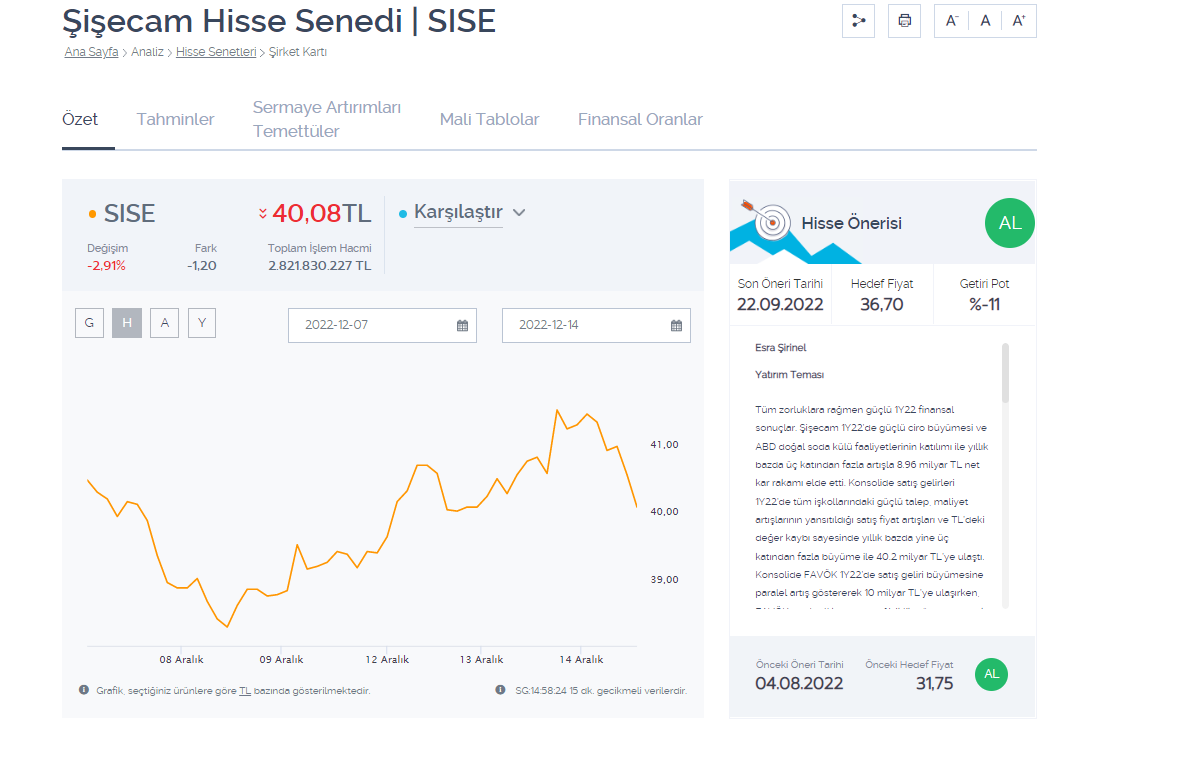Click the Toplam İşlem Hacmi label
Viewport: 1188px width, 760px height.
coord(320,249)
